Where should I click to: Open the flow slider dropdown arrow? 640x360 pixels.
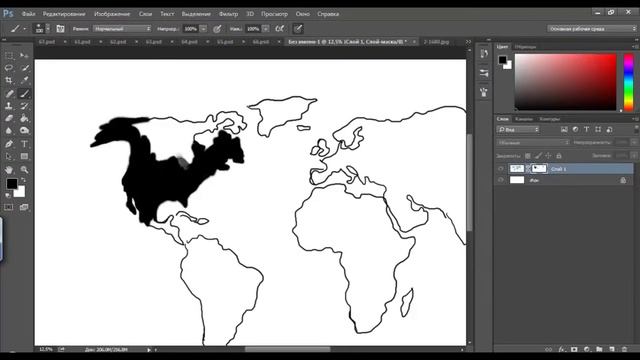point(266,29)
